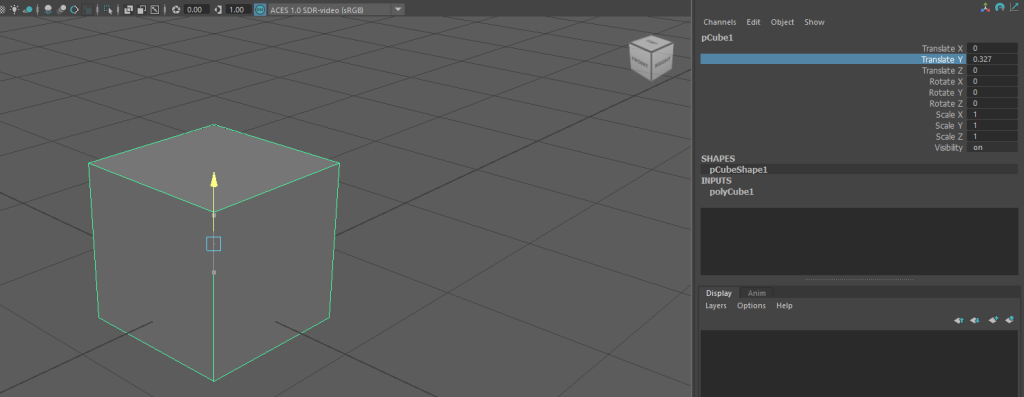The image size is (1024, 397).
Task: Click create layer from selected icon
Action: point(1010,320)
